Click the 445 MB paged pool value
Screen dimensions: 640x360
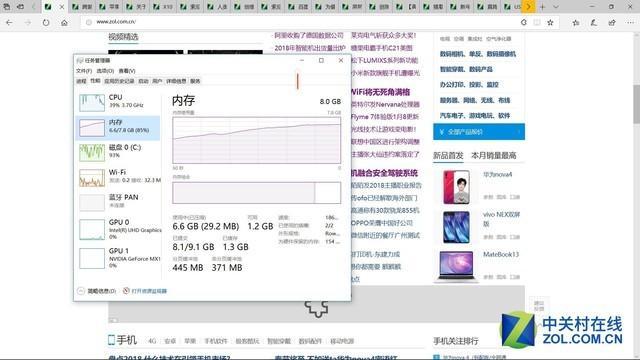click(x=188, y=268)
